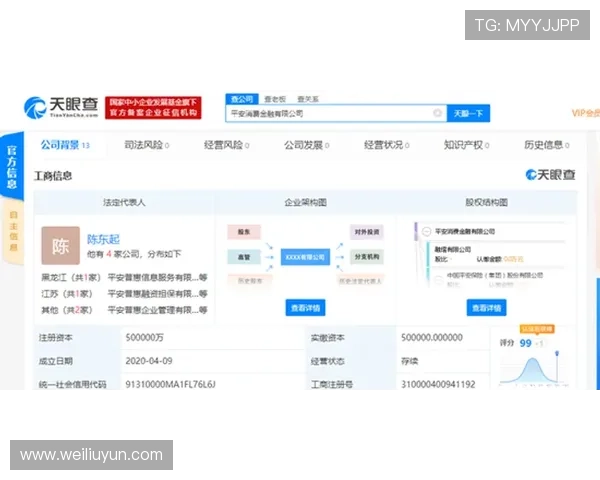The width and height of the screenshot is (600, 480).
Task: Click the red 国家中小企业发展基金 banner
Action: tap(153, 108)
